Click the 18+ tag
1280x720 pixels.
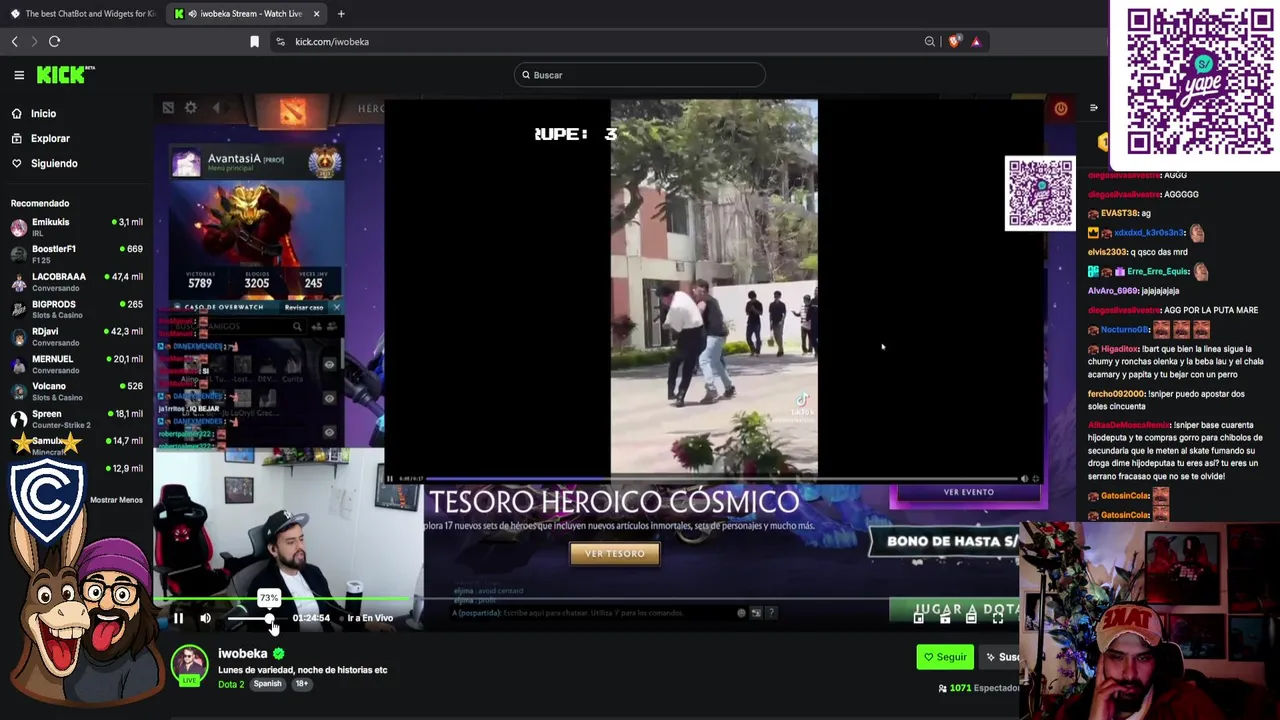[x=301, y=684]
